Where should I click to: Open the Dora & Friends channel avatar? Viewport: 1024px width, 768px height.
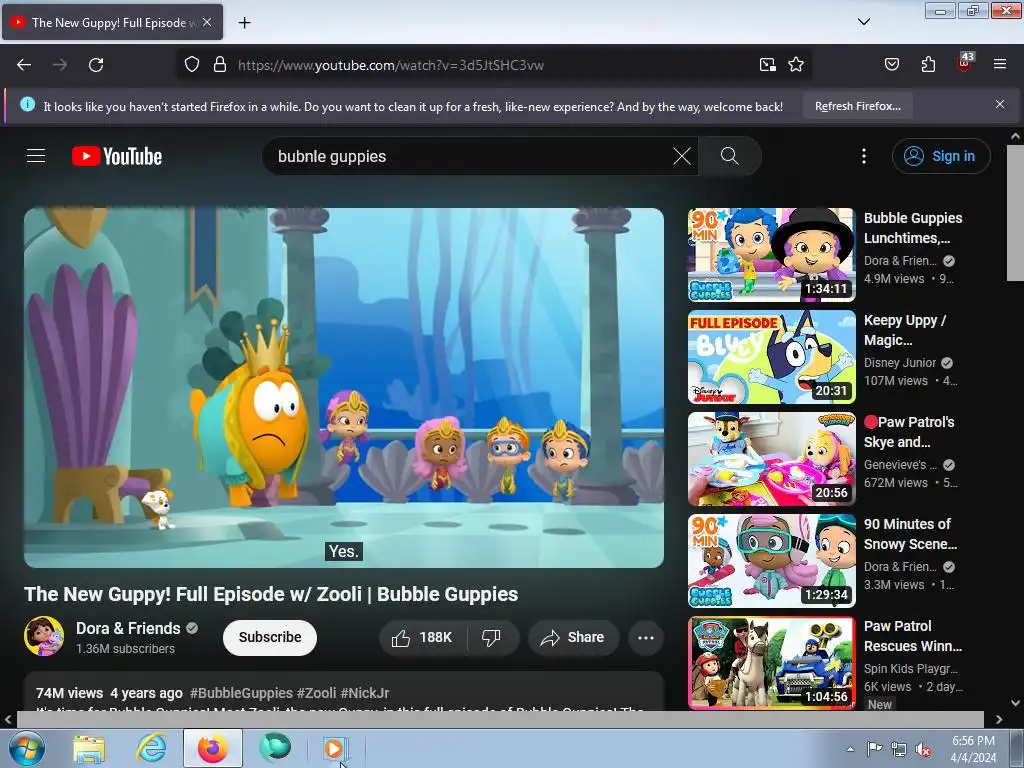[x=44, y=636]
